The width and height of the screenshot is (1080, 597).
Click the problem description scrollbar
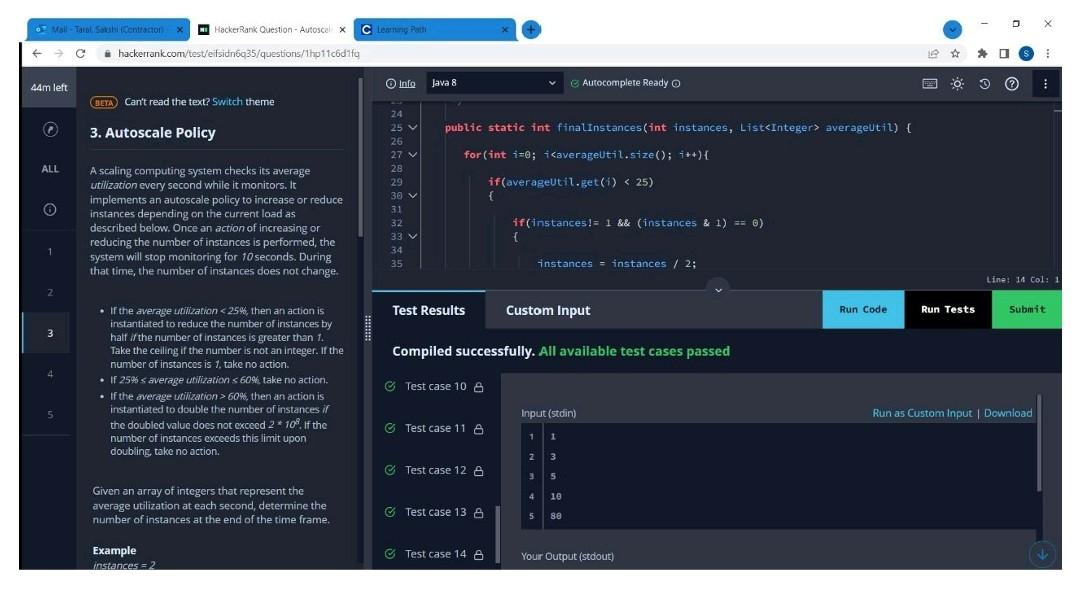(x=360, y=158)
